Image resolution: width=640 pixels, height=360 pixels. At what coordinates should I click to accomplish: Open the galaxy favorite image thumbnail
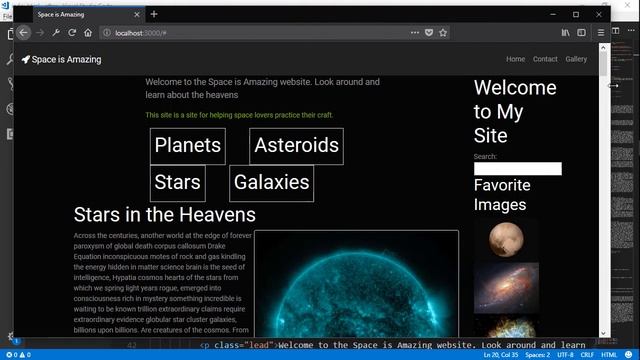(x=506, y=288)
